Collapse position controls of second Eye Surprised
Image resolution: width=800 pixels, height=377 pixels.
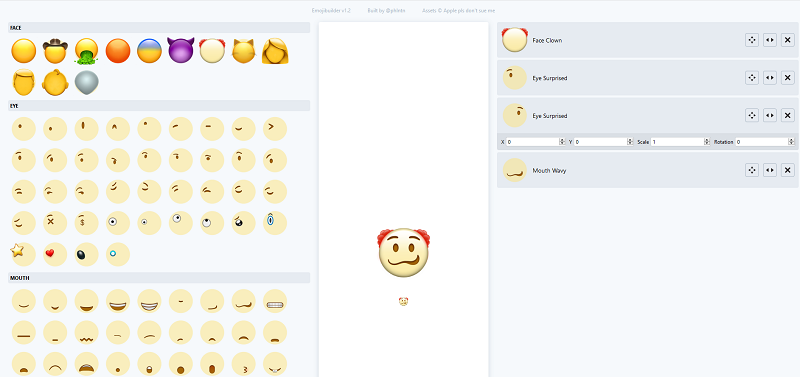point(752,116)
